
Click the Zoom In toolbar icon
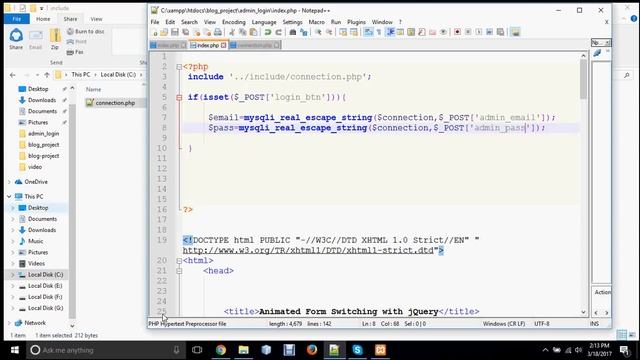pos(318,32)
